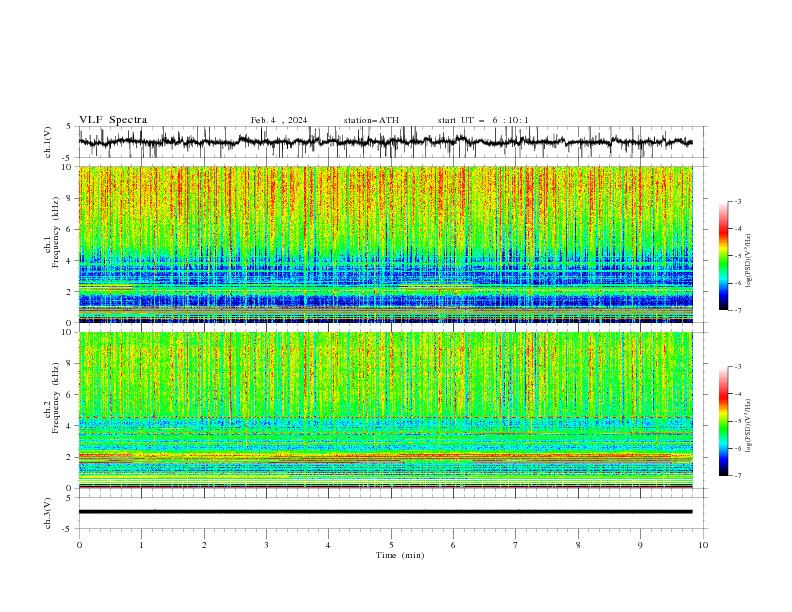Click the "8" kHz tick on ch.1 axis
This screenshot has height=612, width=792.
(70, 198)
